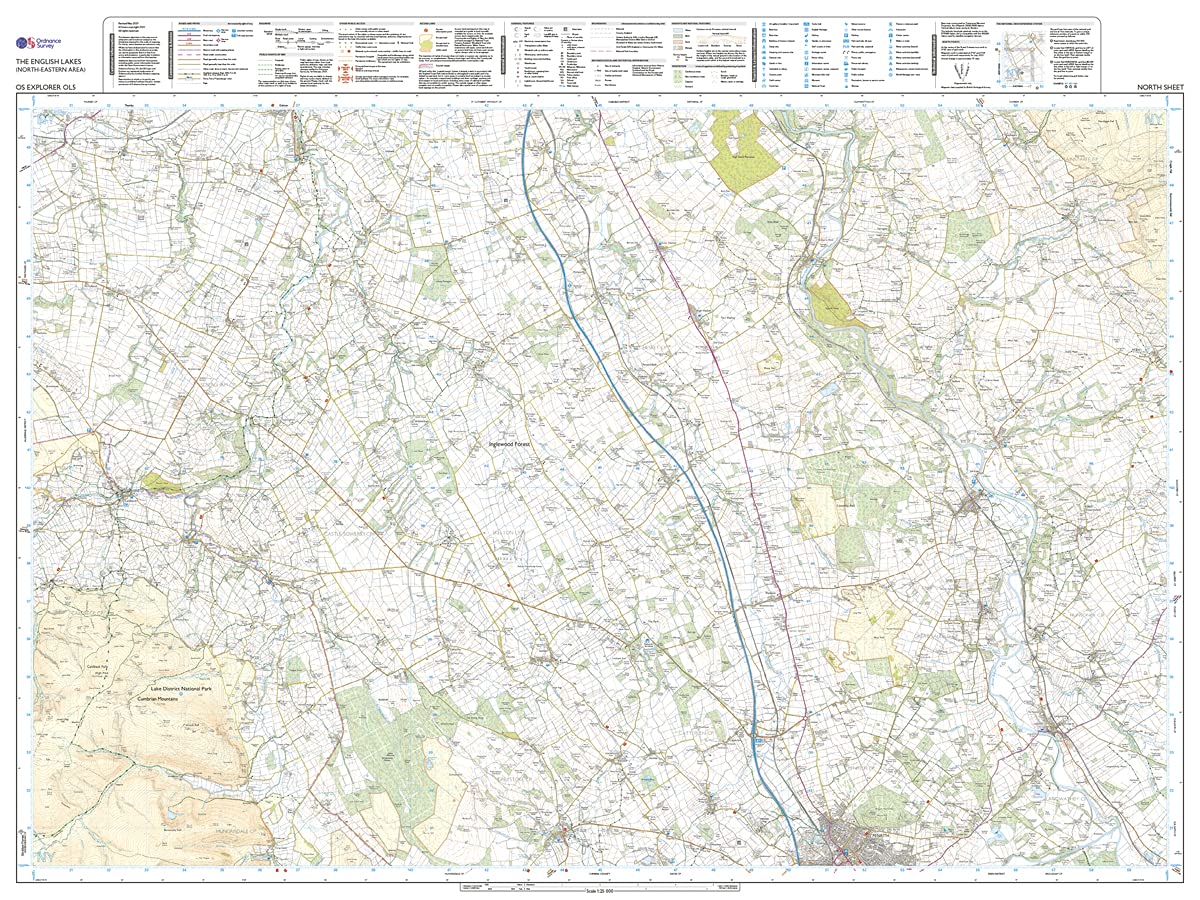This screenshot has height=900, width=1200.
Task: Click the OS EXPLORER OL5 title
Action: [45, 87]
